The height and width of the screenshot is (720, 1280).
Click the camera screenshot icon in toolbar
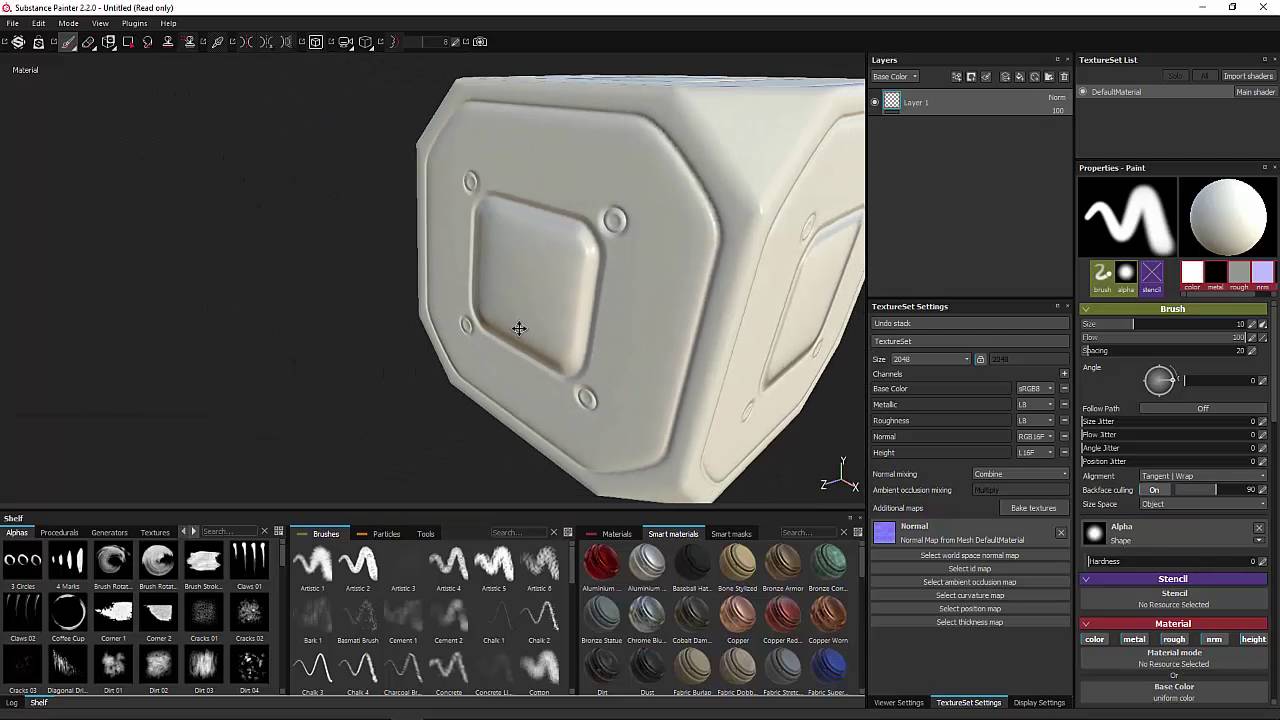[x=480, y=42]
